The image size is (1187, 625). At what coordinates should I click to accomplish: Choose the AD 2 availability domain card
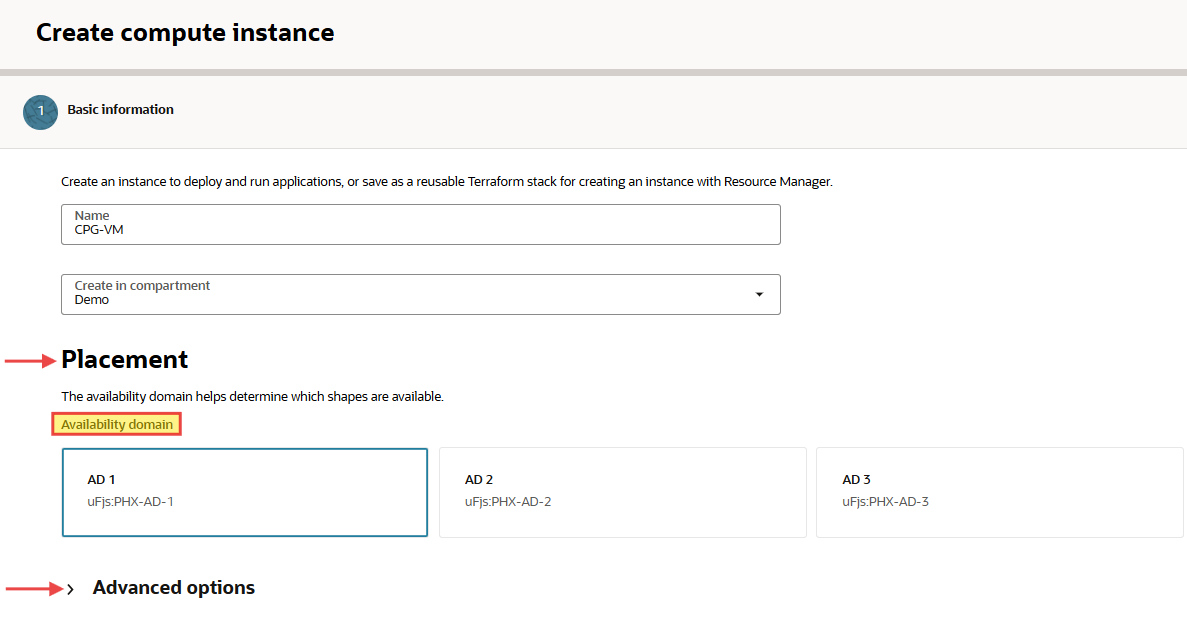pyautogui.click(x=622, y=492)
